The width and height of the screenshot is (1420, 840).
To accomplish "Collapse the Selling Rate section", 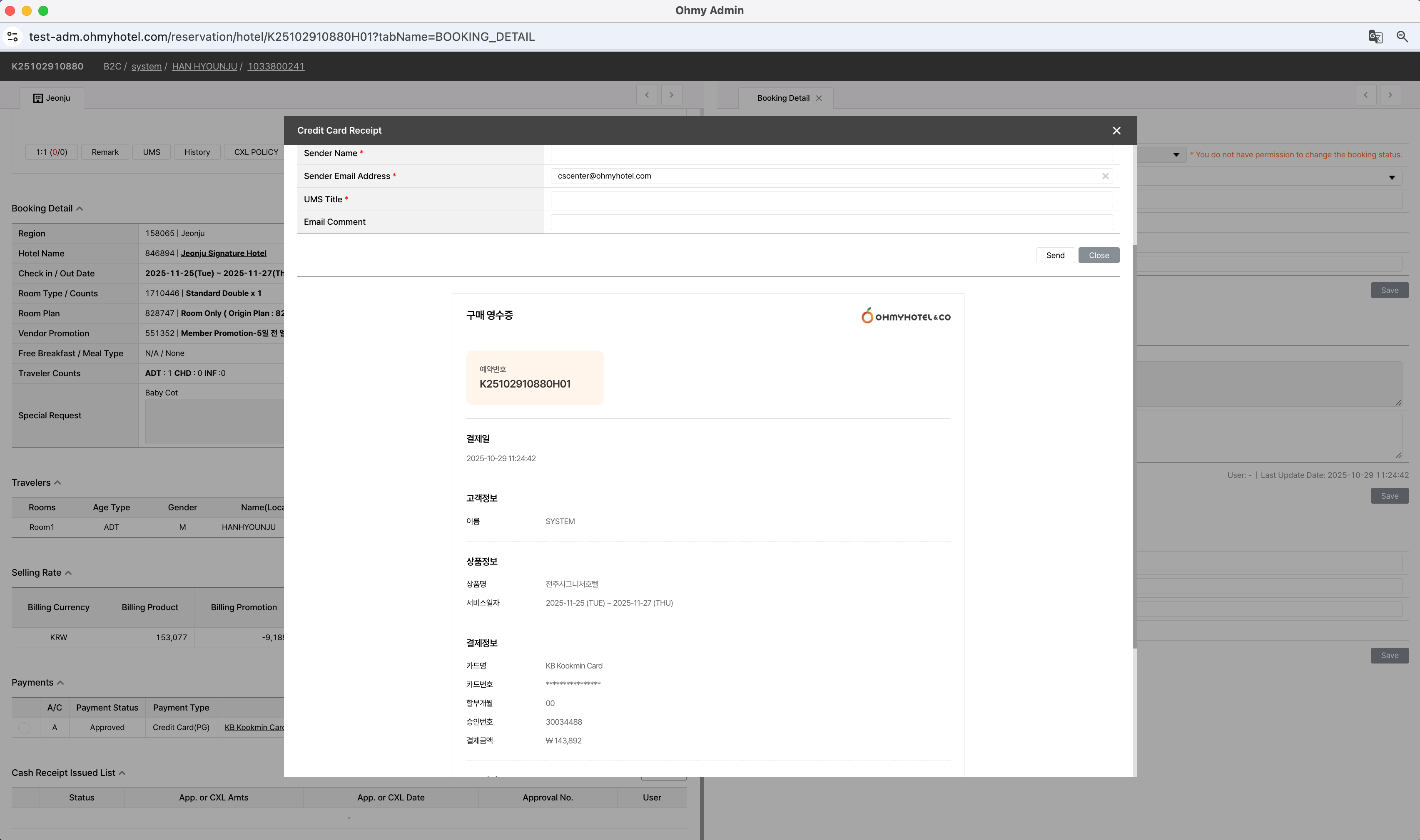I will tap(69, 573).
